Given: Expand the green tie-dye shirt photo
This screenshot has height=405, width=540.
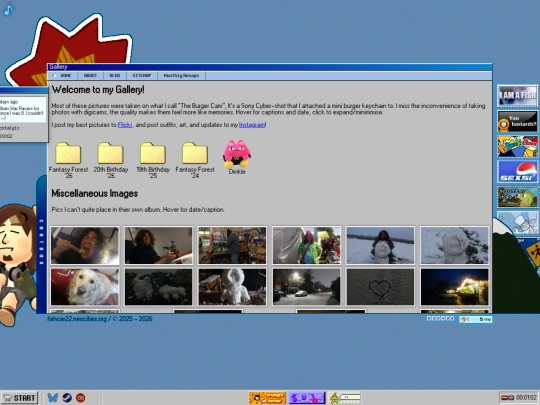Looking at the screenshot, I should tap(307, 245).
